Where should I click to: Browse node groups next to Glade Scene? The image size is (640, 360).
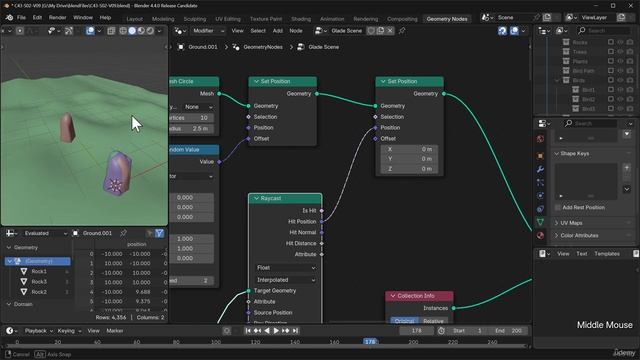(x=320, y=31)
